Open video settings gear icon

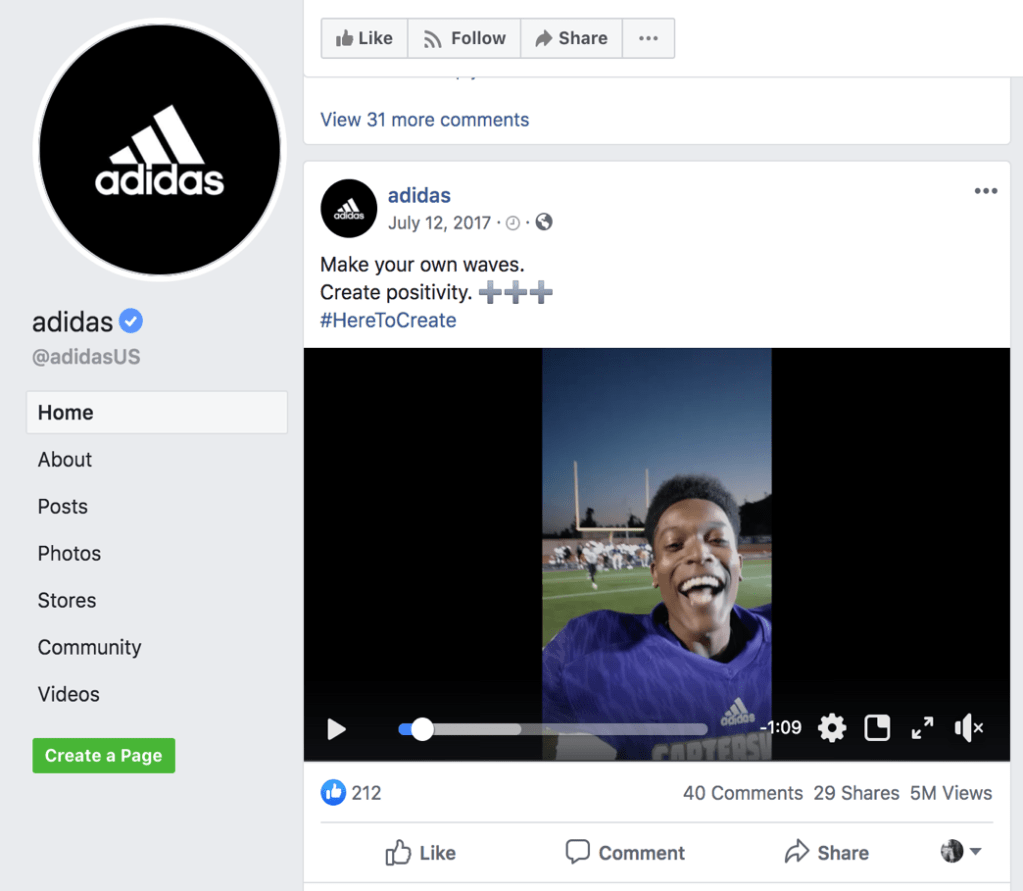832,728
